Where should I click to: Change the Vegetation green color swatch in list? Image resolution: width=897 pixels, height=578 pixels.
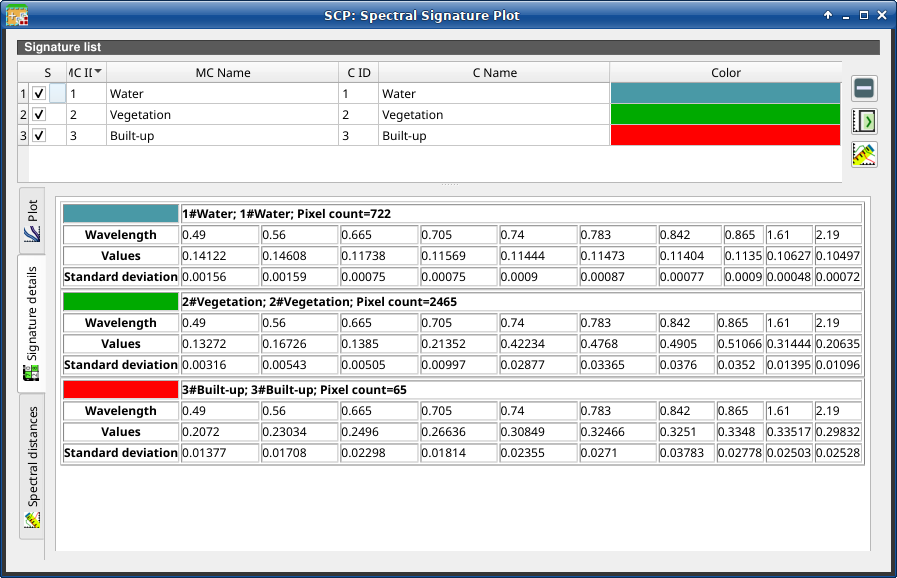(x=725, y=114)
